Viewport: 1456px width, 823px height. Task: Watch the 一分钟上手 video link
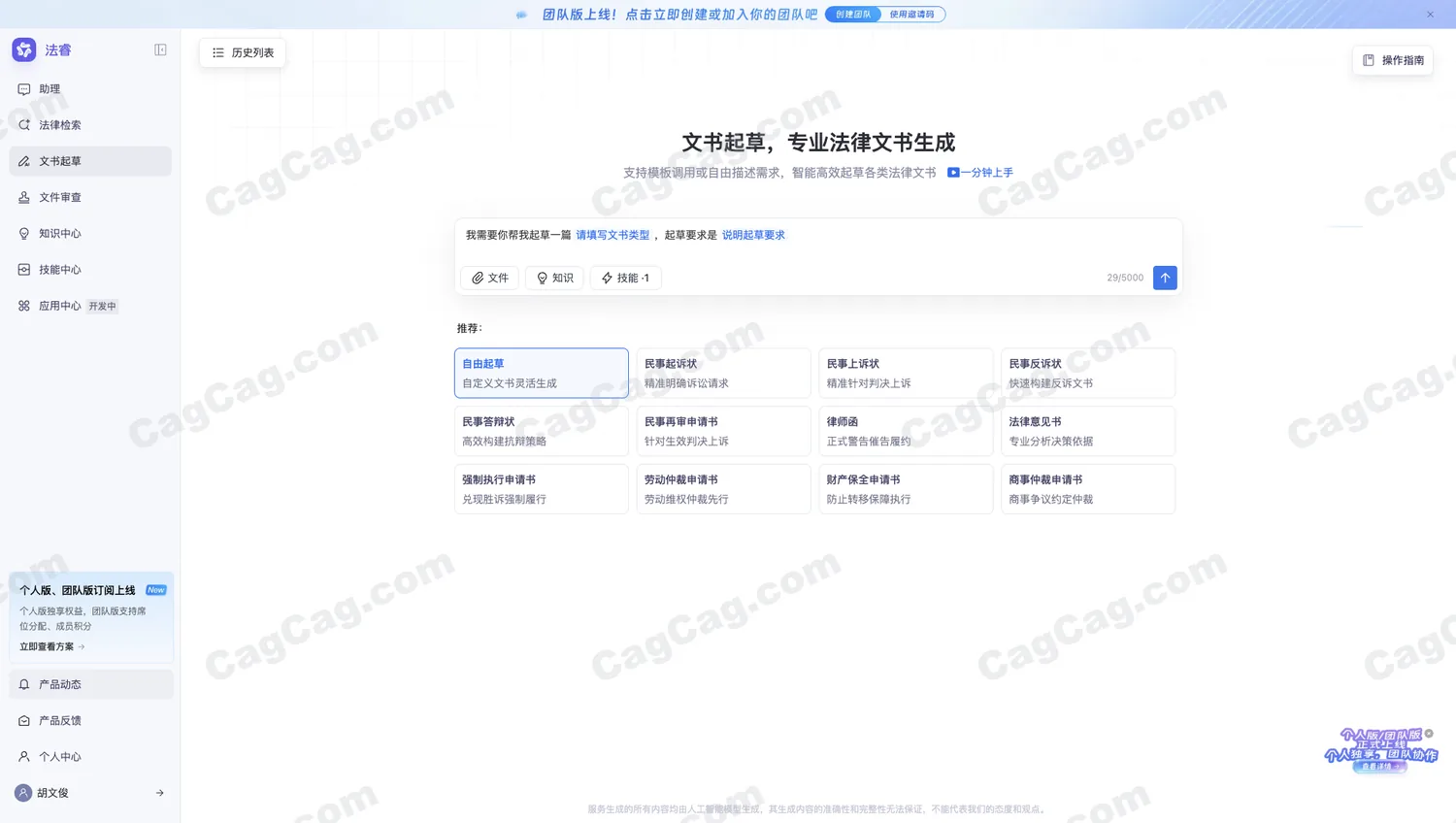(980, 173)
